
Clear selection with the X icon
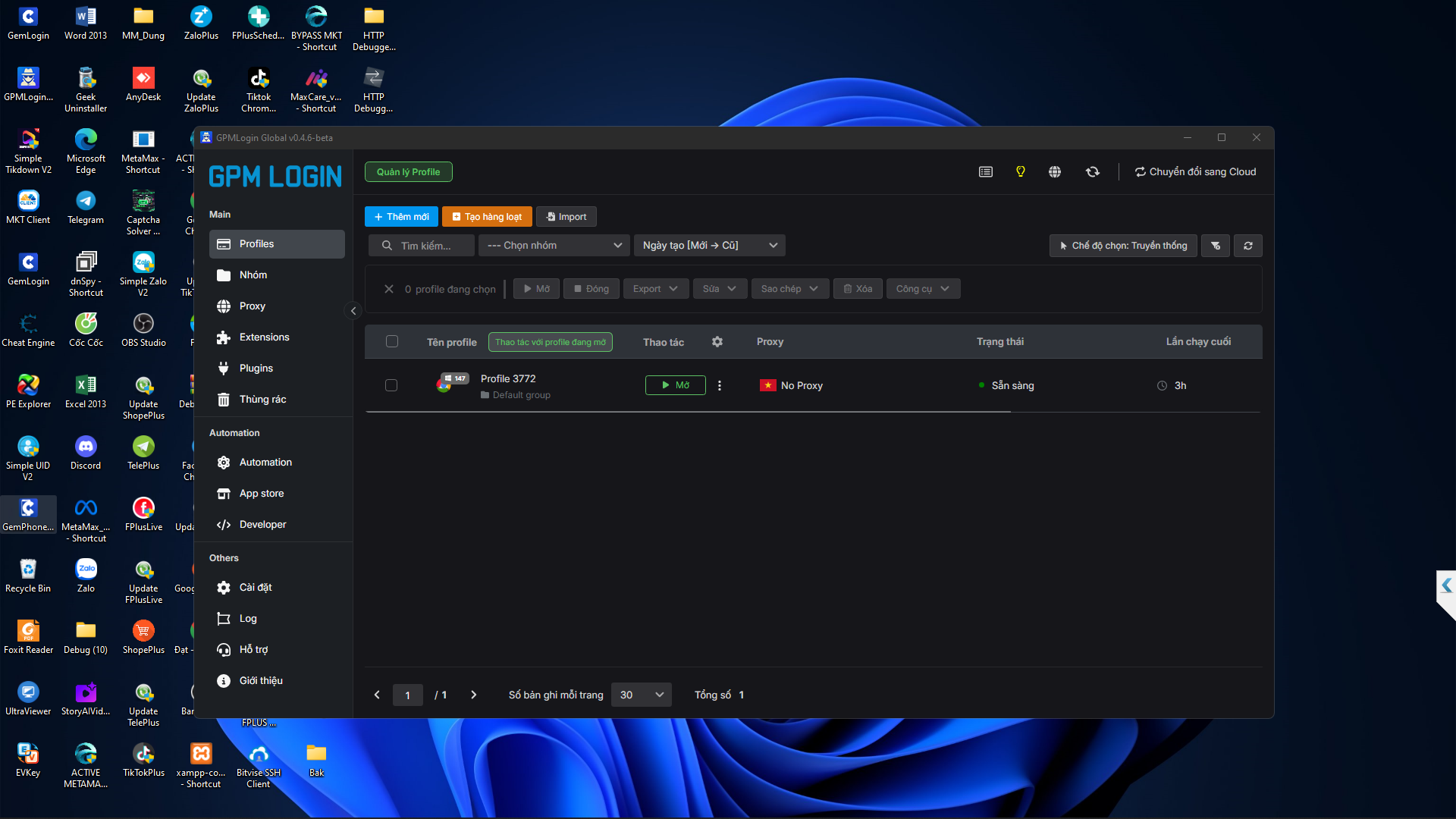[x=389, y=289]
